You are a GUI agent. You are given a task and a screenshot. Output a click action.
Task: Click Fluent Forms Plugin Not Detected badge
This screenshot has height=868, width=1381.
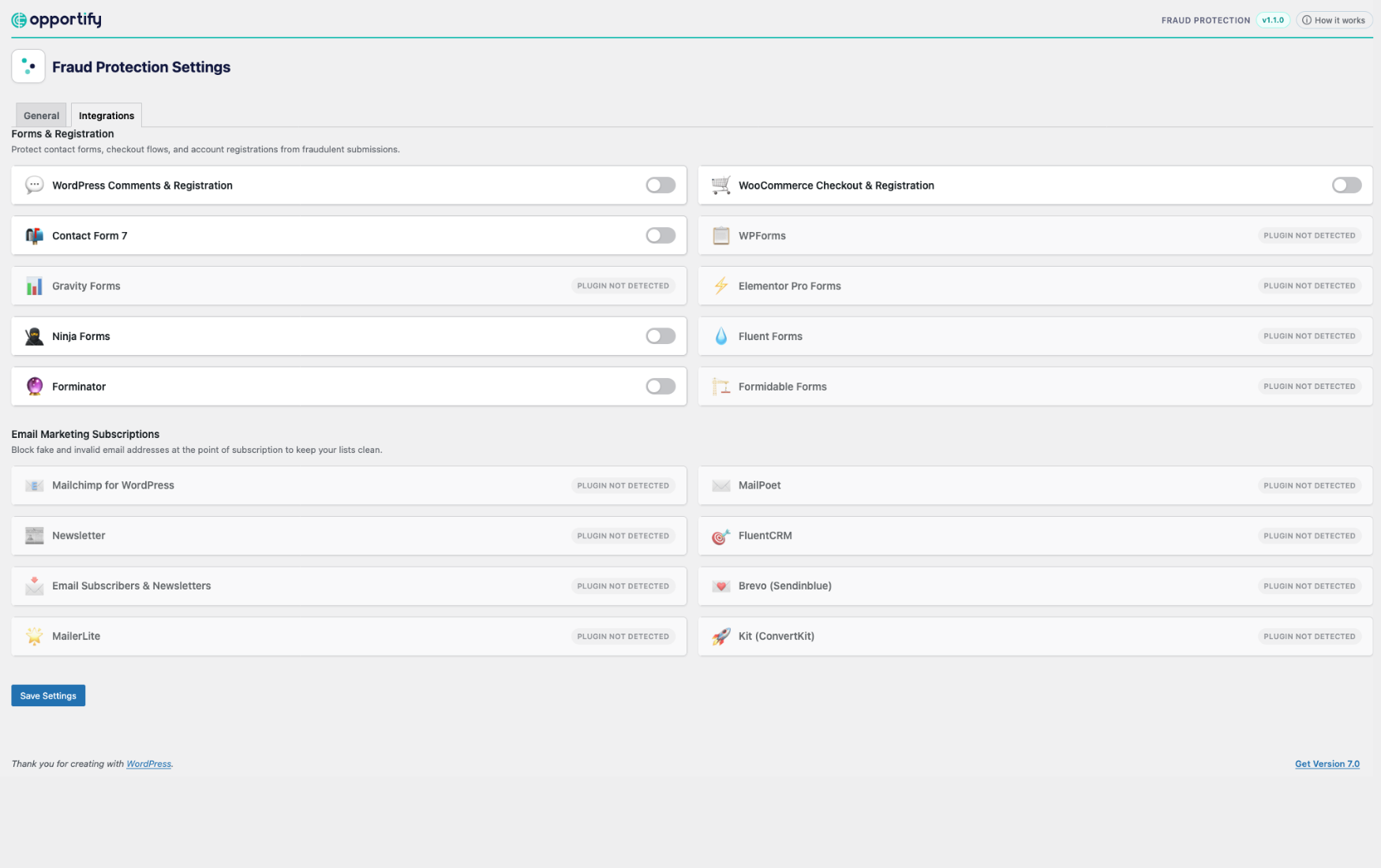point(1309,336)
